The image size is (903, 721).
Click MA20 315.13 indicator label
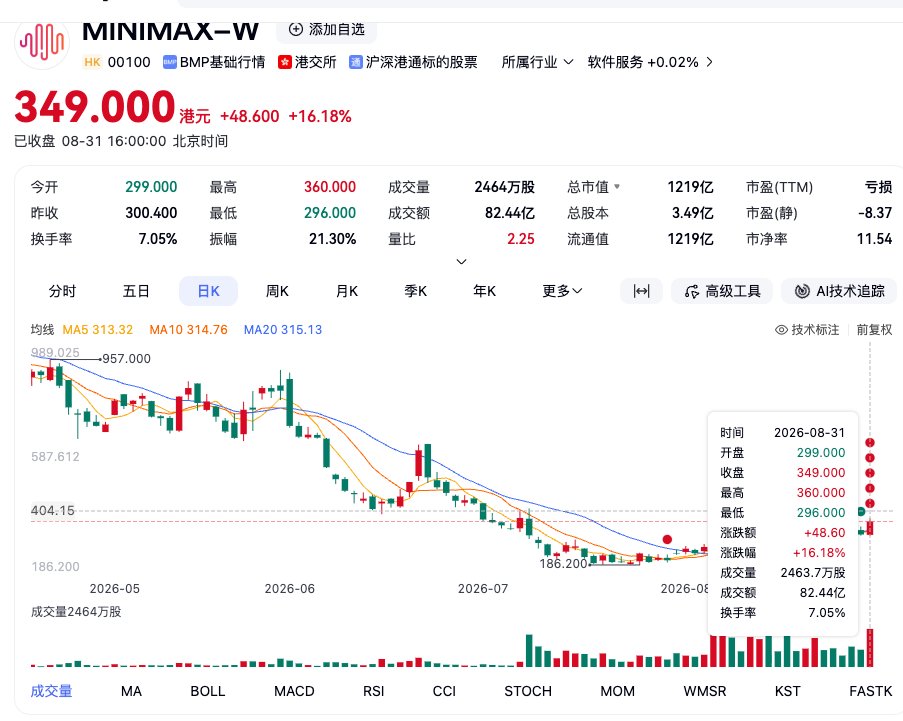pyautogui.click(x=283, y=330)
